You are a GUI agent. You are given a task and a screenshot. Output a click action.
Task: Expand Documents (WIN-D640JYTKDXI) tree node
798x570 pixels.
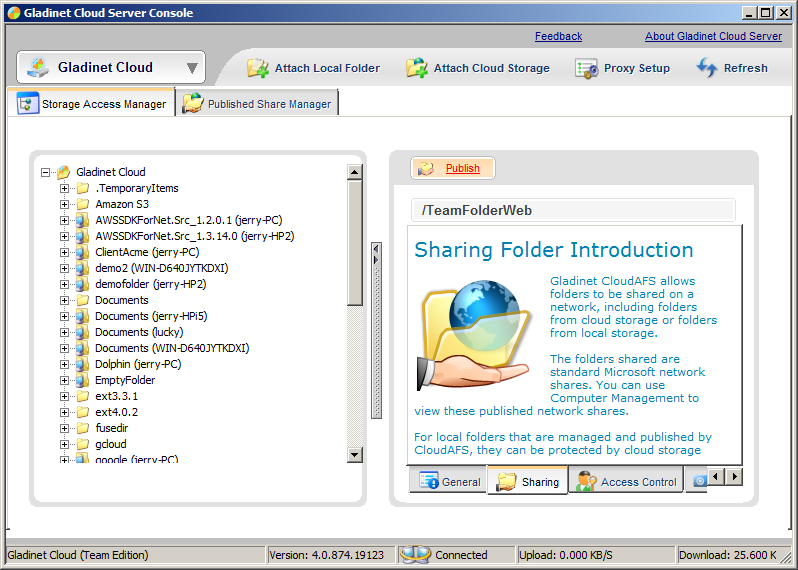[64, 349]
